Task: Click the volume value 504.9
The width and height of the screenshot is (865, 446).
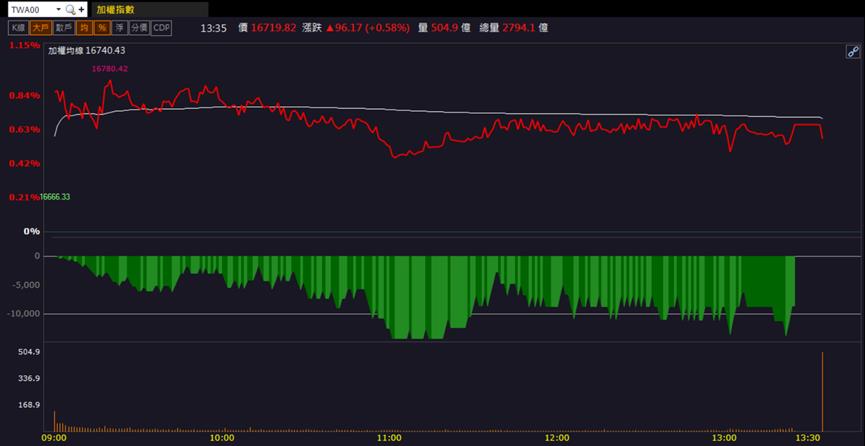Action: pyautogui.click(x=443, y=28)
